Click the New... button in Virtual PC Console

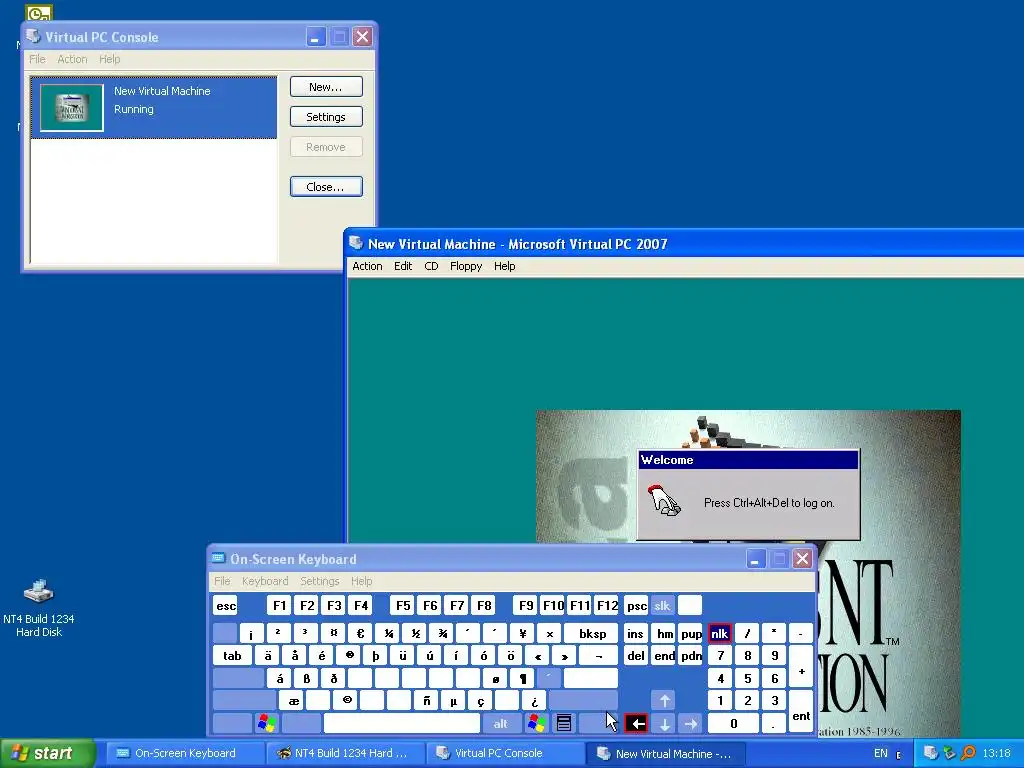pyautogui.click(x=326, y=87)
